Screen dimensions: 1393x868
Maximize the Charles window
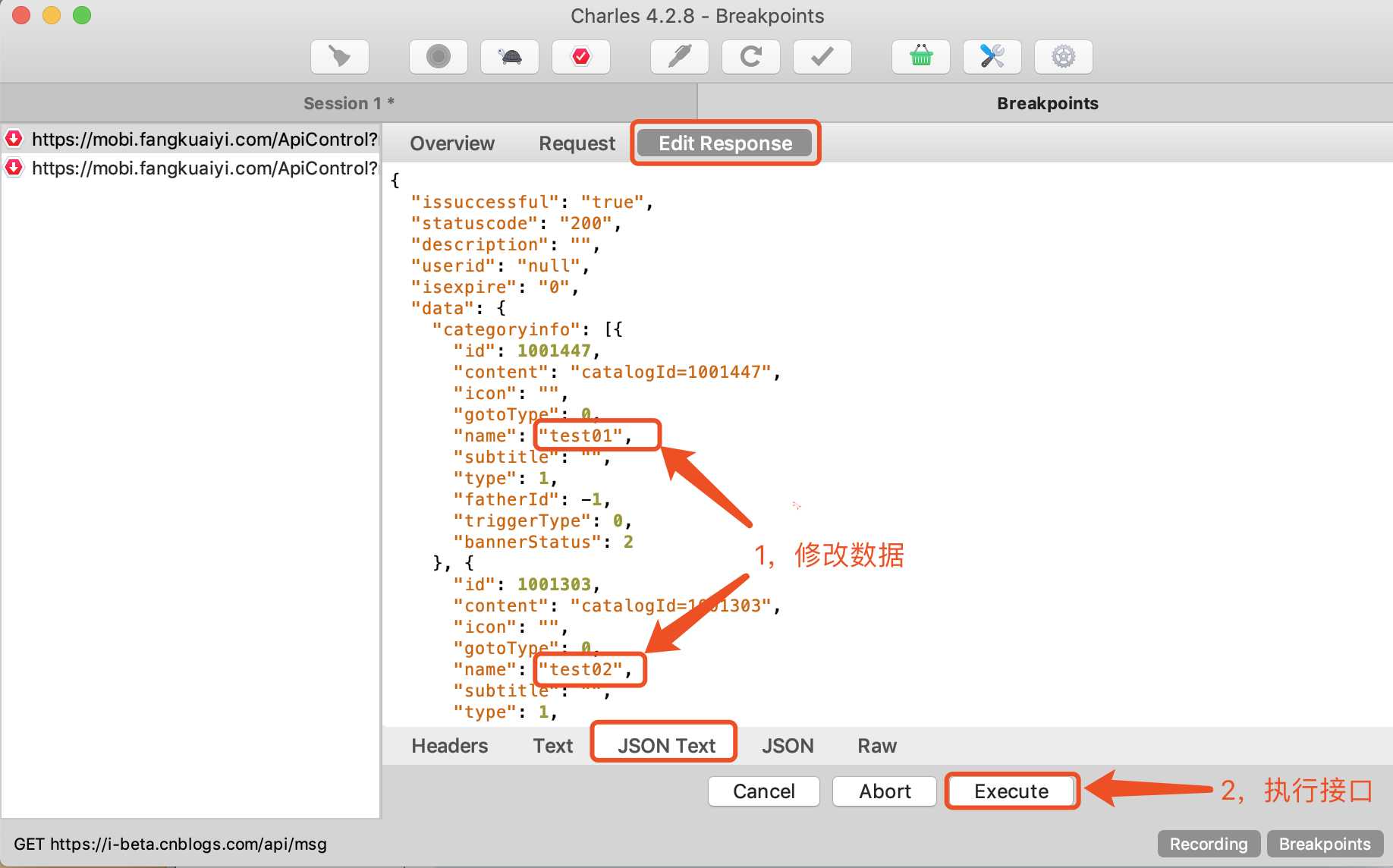point(82,15)
